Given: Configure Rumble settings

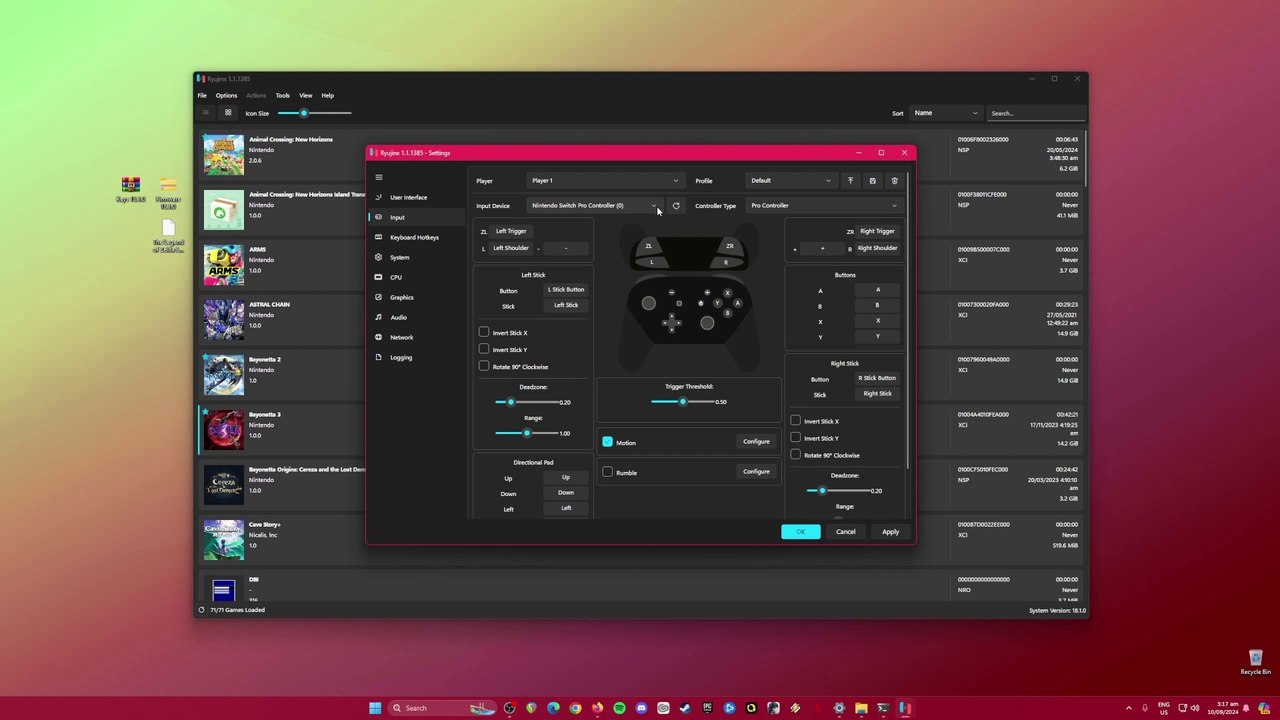Looking at the screenshot, I should tap(756, 472).
